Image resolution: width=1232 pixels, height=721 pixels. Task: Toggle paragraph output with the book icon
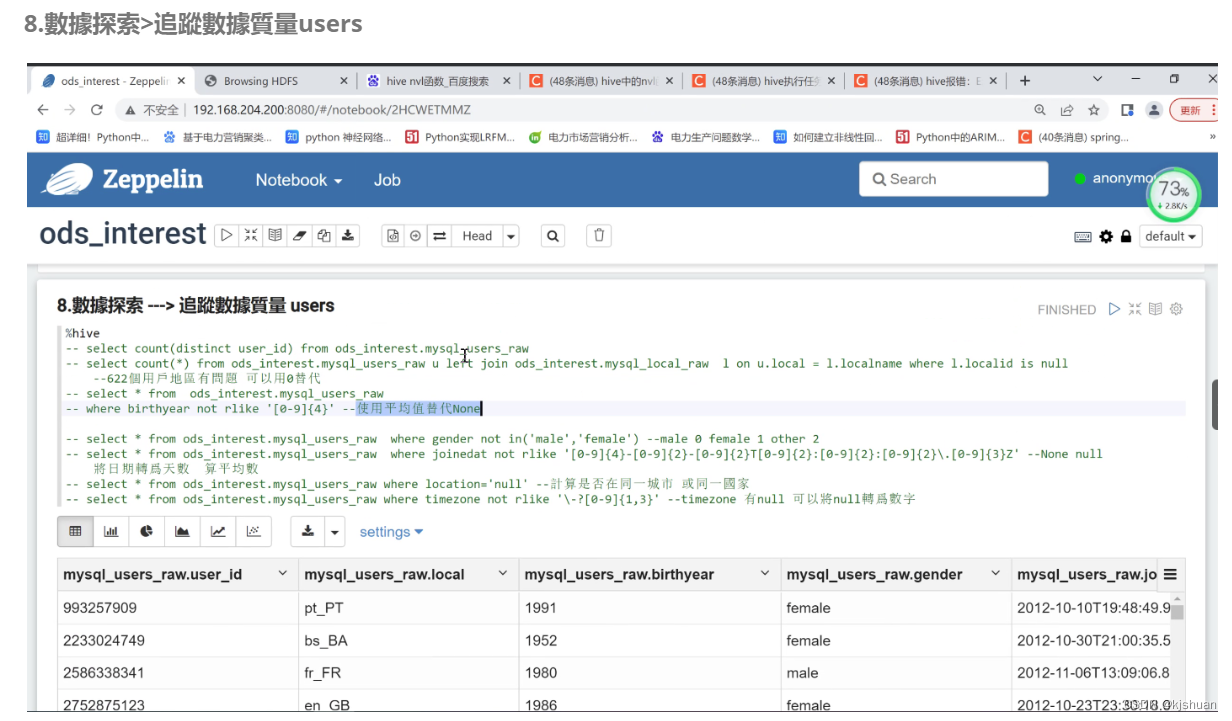tap(1155, 309)
